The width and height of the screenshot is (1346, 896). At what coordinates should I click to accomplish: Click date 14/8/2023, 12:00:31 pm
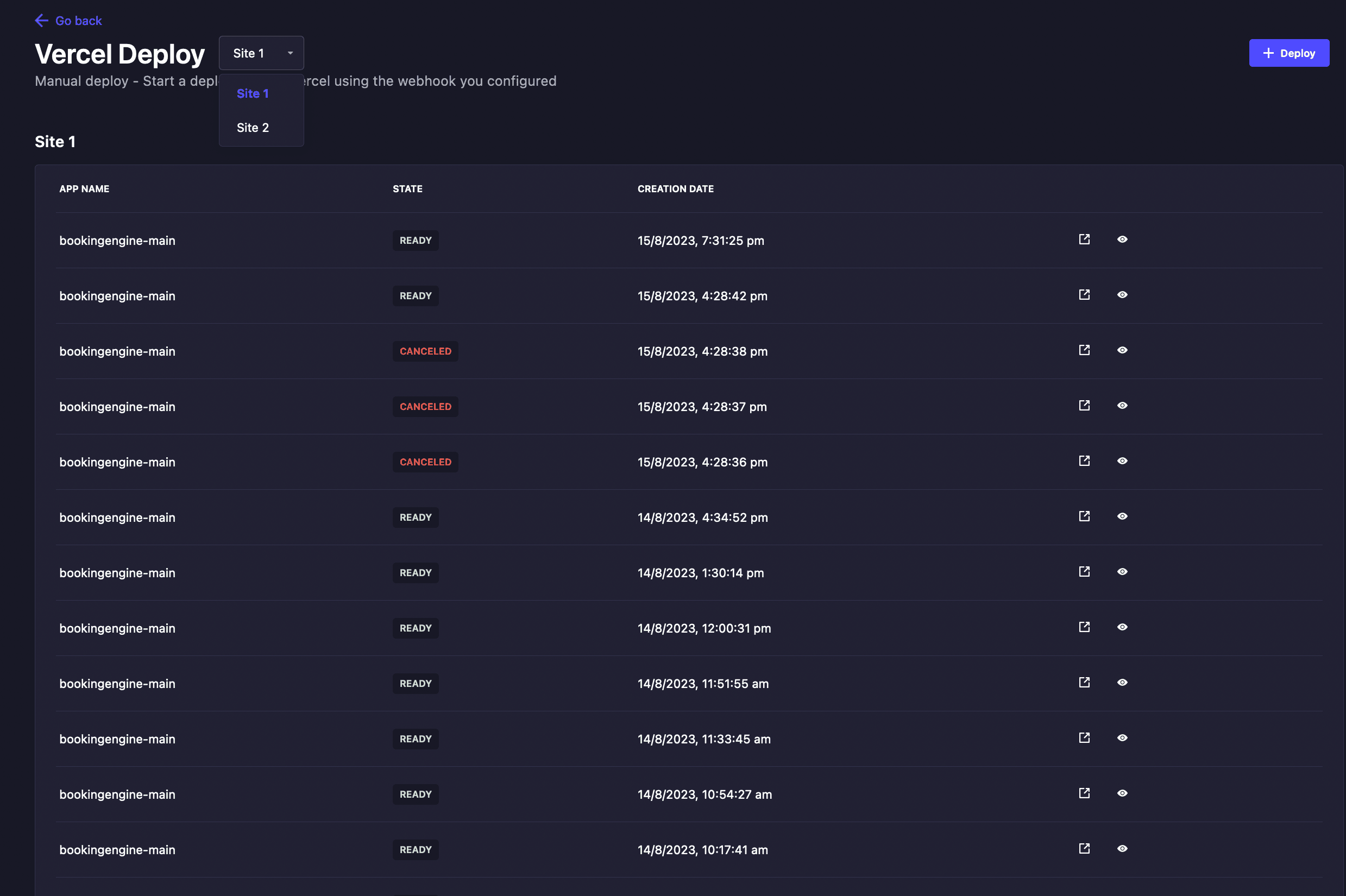click(x=704, y=628)
